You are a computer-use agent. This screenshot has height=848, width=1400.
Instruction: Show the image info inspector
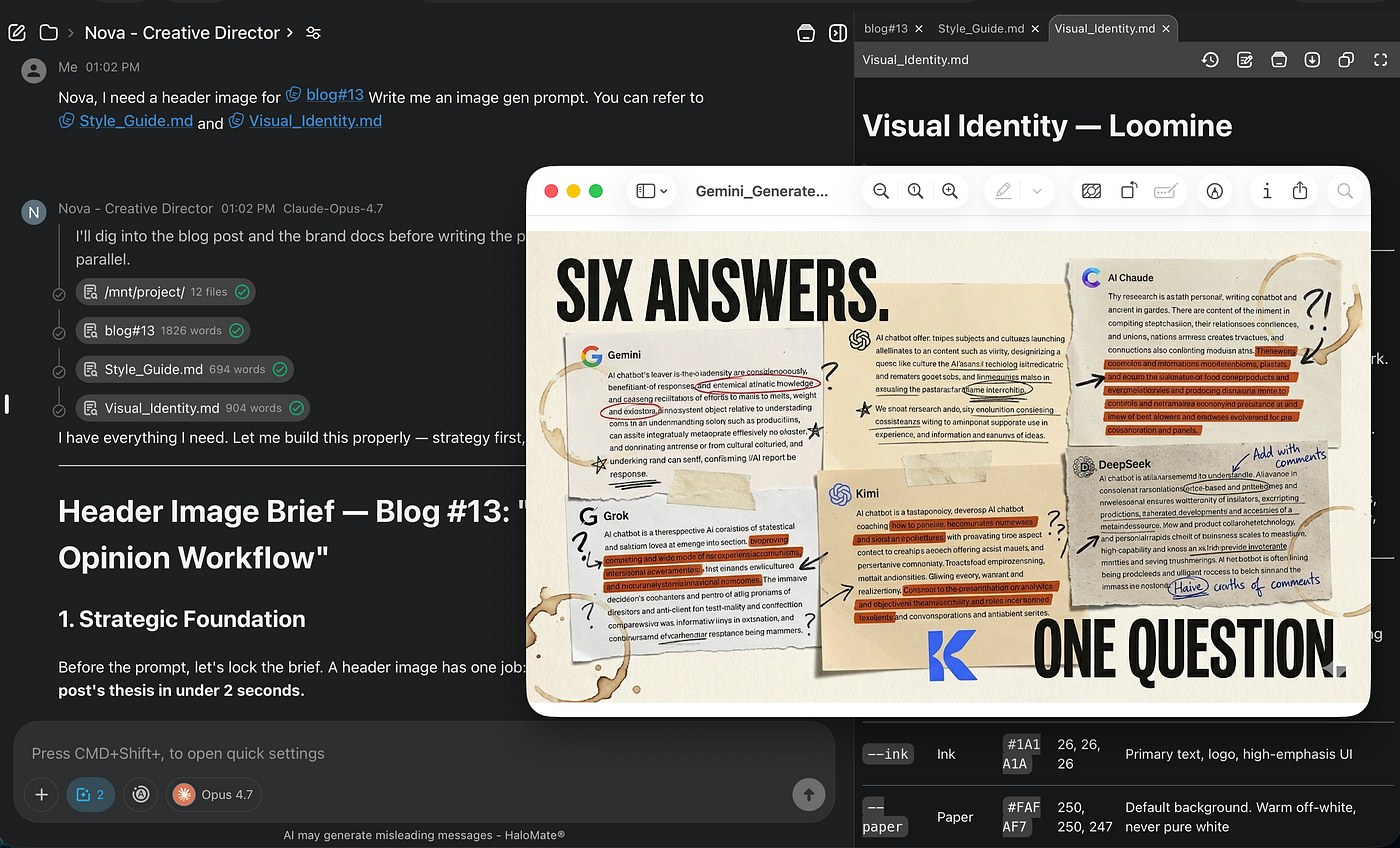click(1267, 191)
